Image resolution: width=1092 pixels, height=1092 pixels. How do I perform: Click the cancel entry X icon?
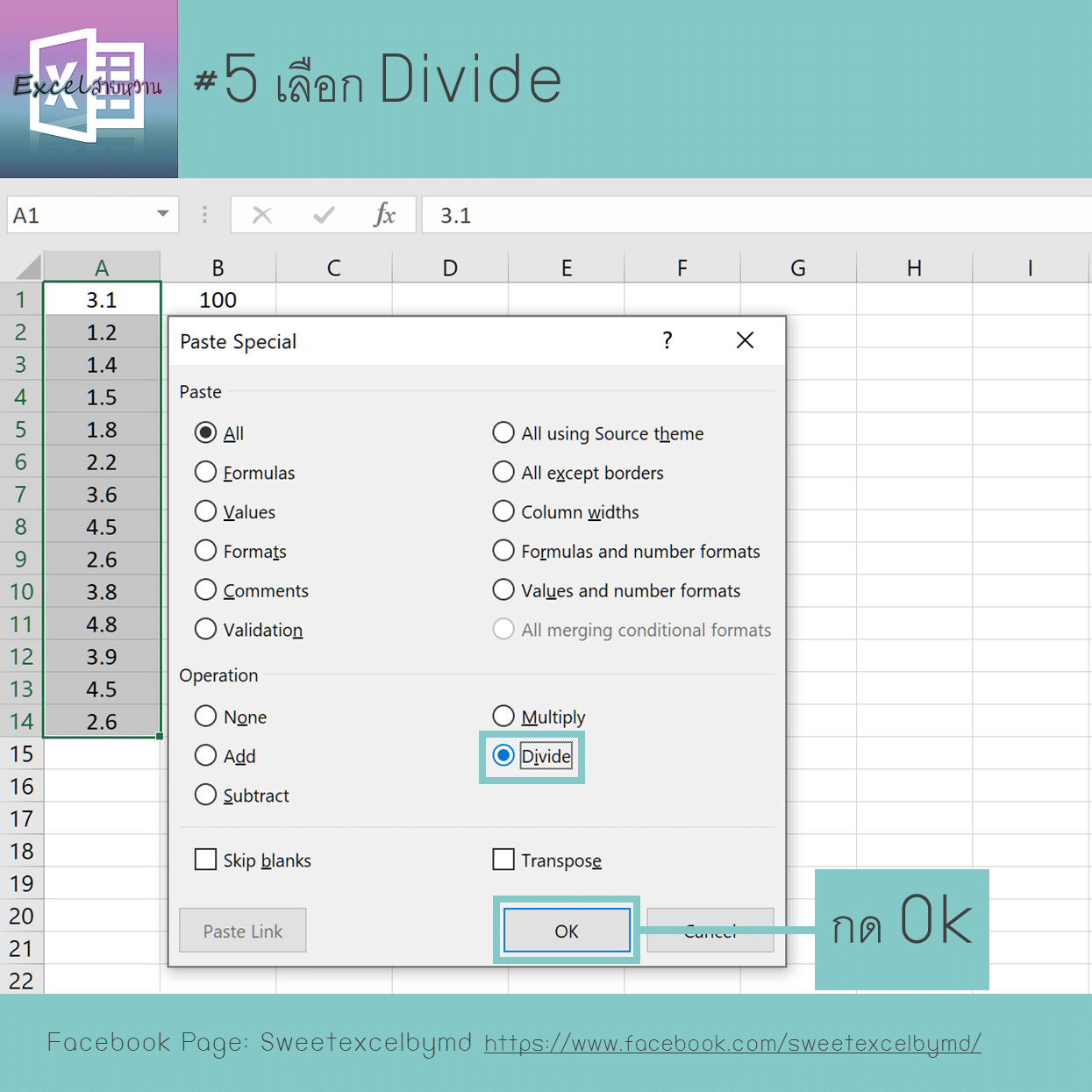point(261,215)
